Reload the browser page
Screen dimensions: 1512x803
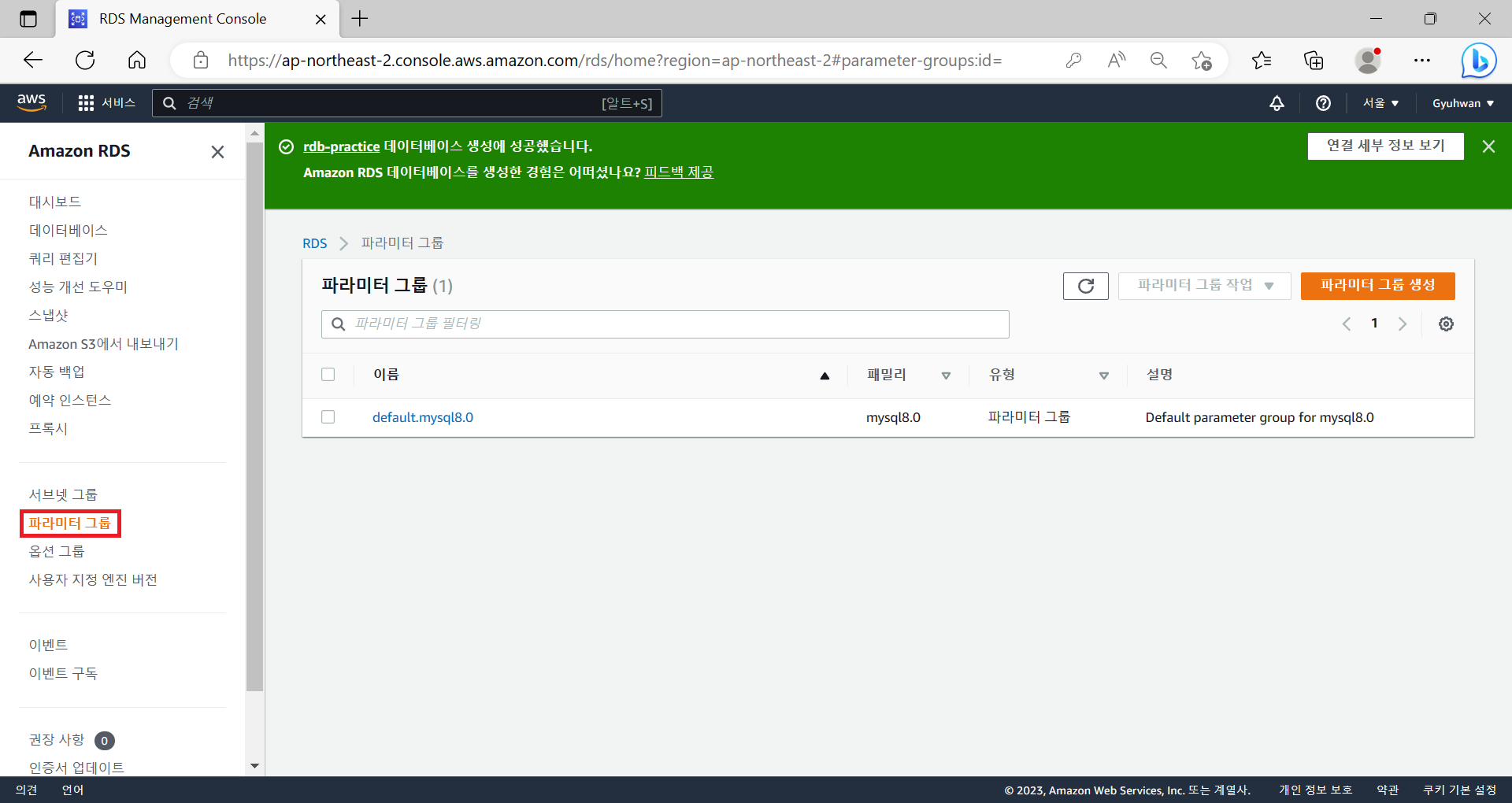[85, 60]
